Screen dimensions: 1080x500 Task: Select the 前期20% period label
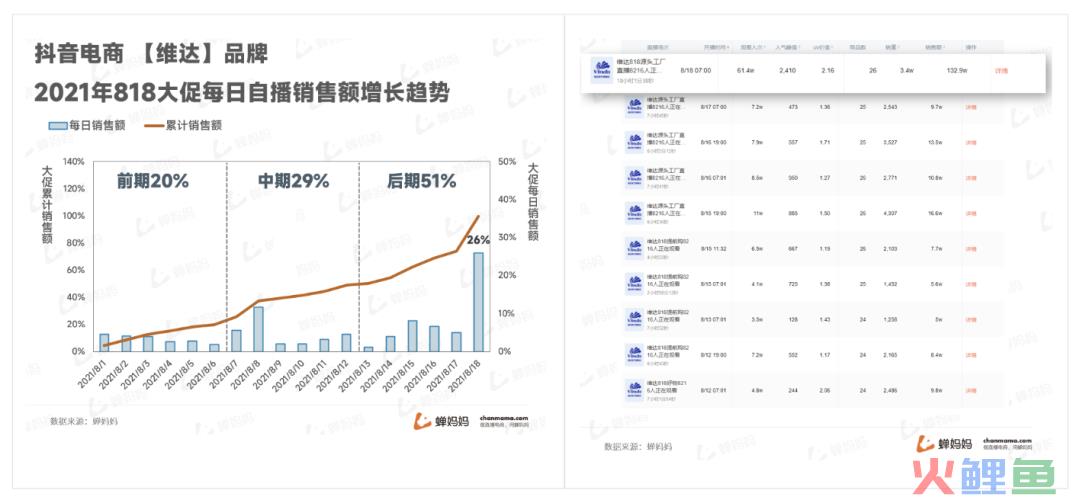click(152, 181)
